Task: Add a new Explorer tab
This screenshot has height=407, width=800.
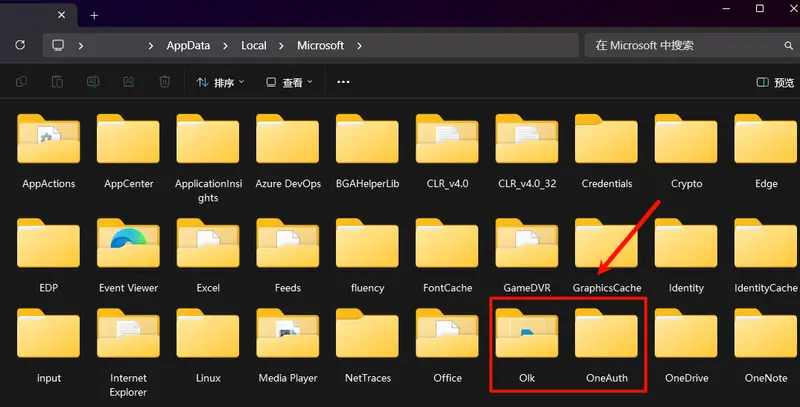Action: (x=94, y=15)
